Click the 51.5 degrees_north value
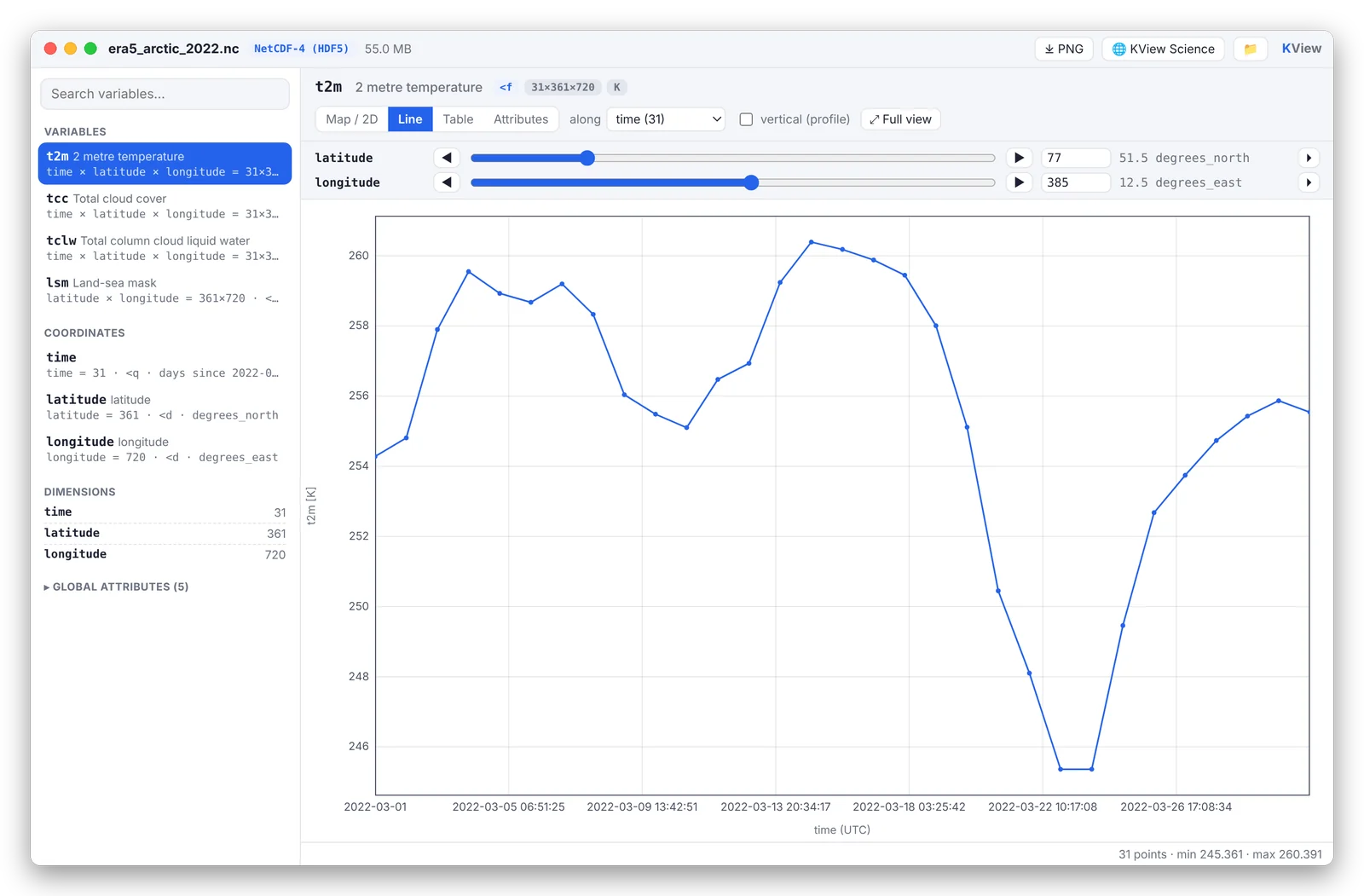 (x=1184, y=158)
